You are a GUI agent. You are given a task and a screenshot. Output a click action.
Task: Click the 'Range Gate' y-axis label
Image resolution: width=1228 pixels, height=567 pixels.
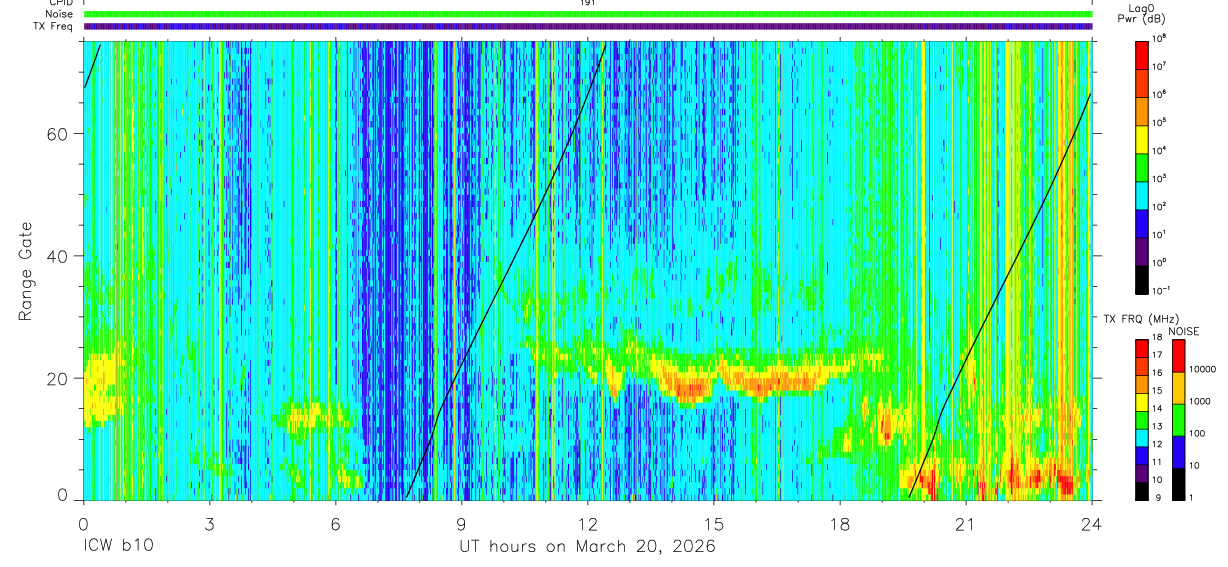point(27,271)
